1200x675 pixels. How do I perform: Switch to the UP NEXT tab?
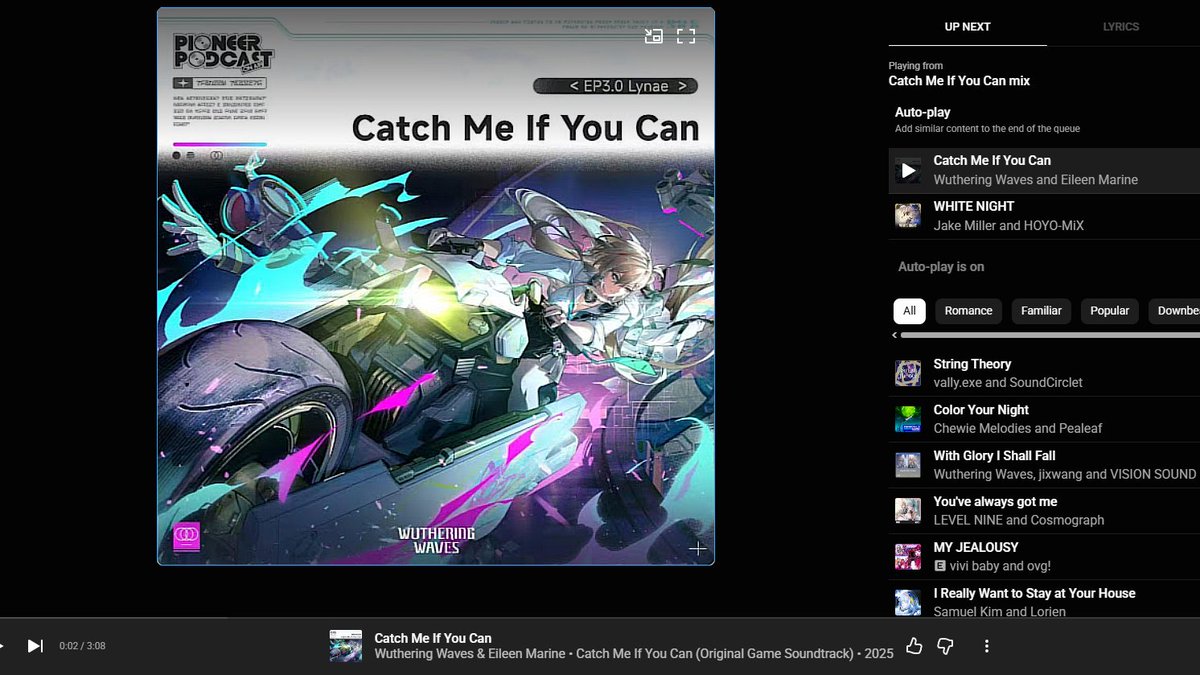pos(968,27)
